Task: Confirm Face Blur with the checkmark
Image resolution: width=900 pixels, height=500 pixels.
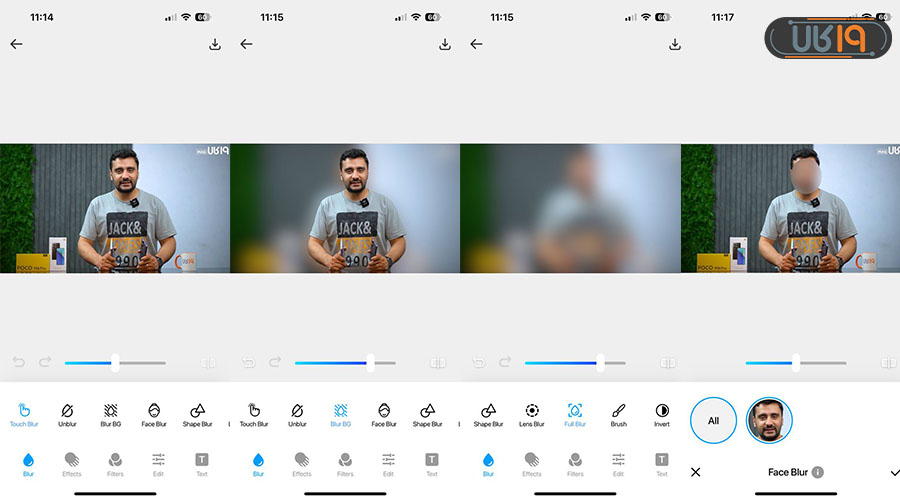Action: [x=894, y=472]
